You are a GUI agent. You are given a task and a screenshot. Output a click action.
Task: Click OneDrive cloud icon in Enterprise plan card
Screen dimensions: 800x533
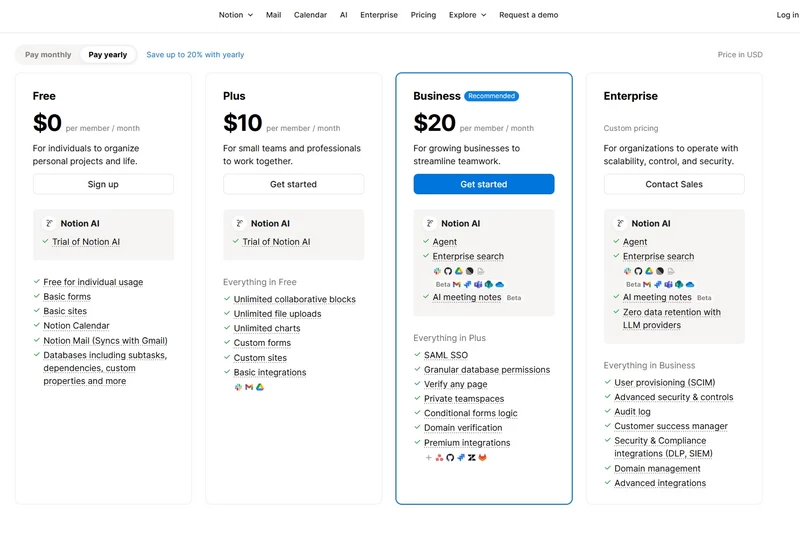[x=690, y=285]
